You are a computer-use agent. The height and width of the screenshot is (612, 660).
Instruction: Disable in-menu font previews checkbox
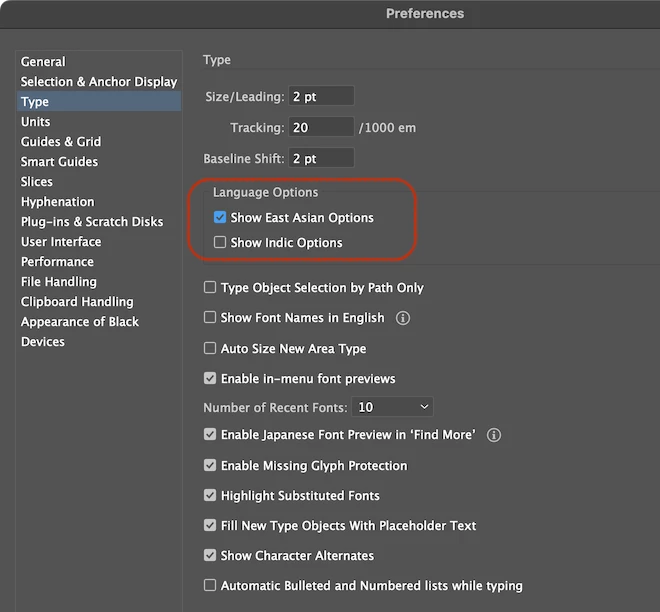[210, 379]
